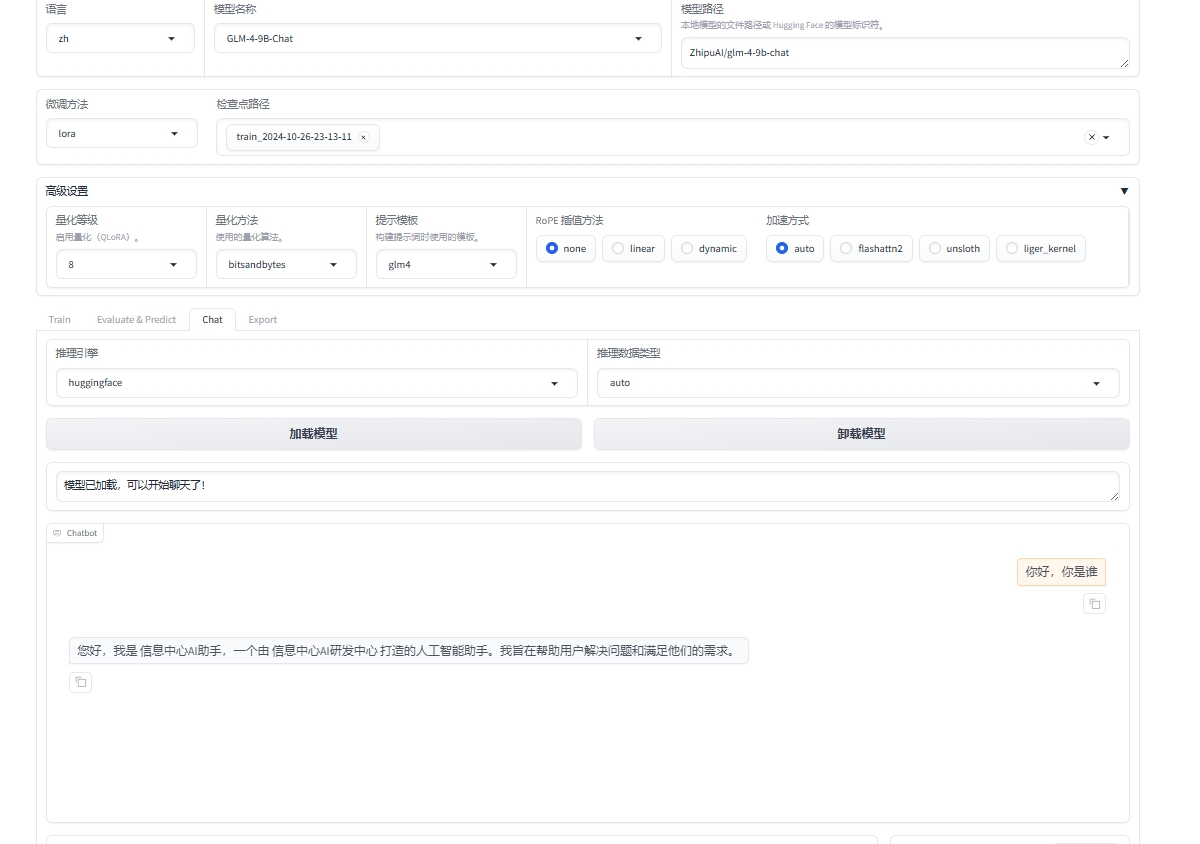
Task: Remove the train_2024-10-26-23-13-11 checkpoint tag
Action: click(x=363, y=137)
